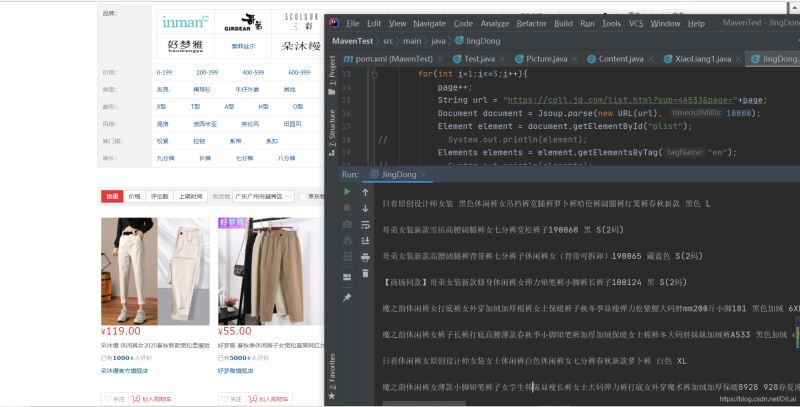
Task: Close the pom.xml editor tab
Action: (440, 59)
